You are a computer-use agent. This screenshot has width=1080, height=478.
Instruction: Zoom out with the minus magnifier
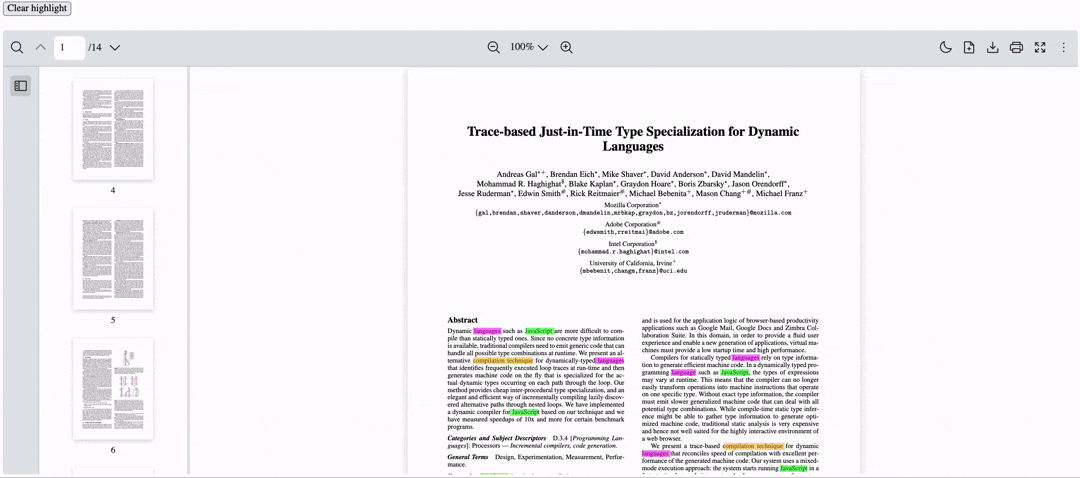coord(494,48)
